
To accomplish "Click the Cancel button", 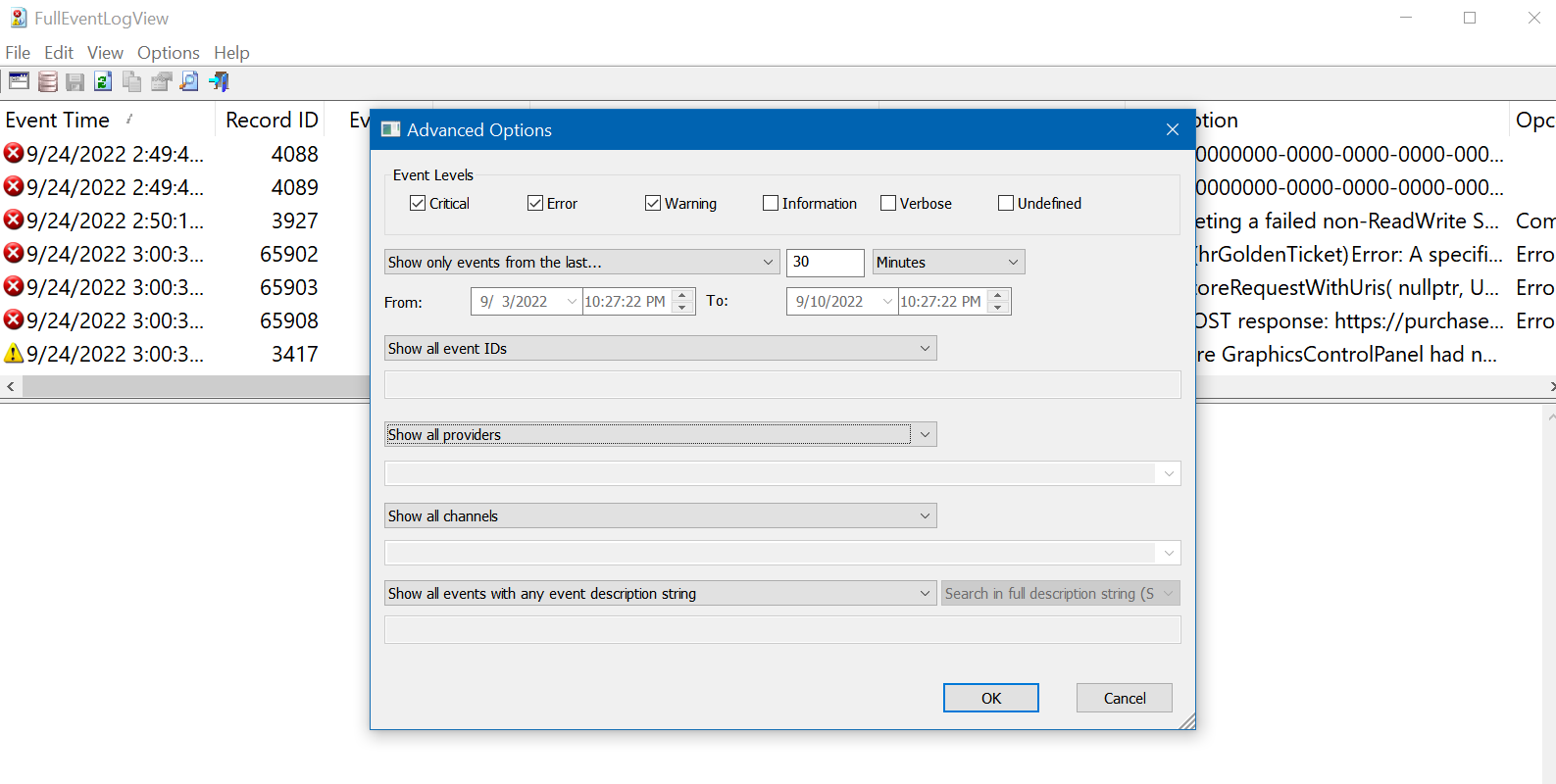I will tap(1125, 698).
